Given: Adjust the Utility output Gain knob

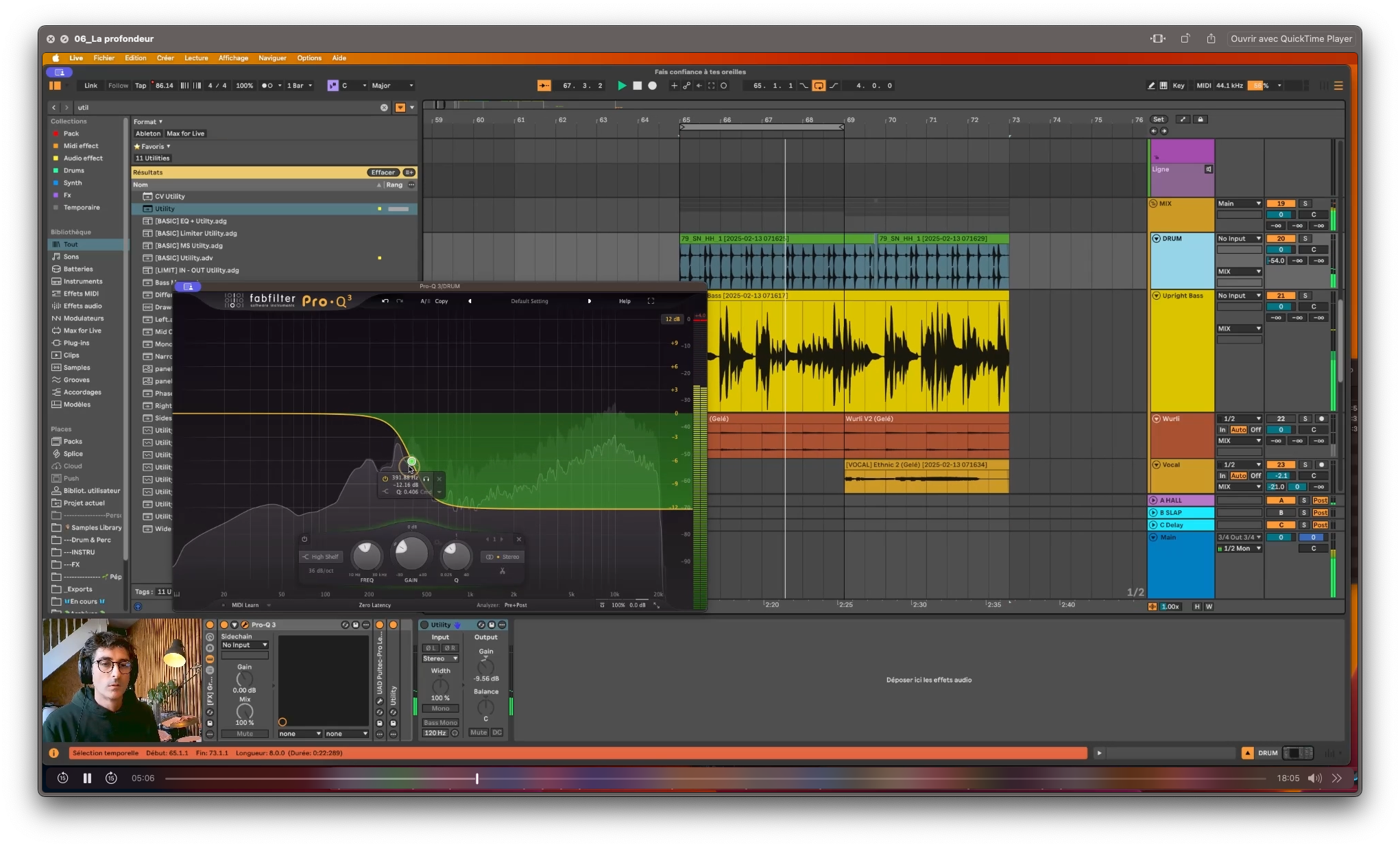Looking at the screenshot, I should pyautogui.click(x=485, y=666).
